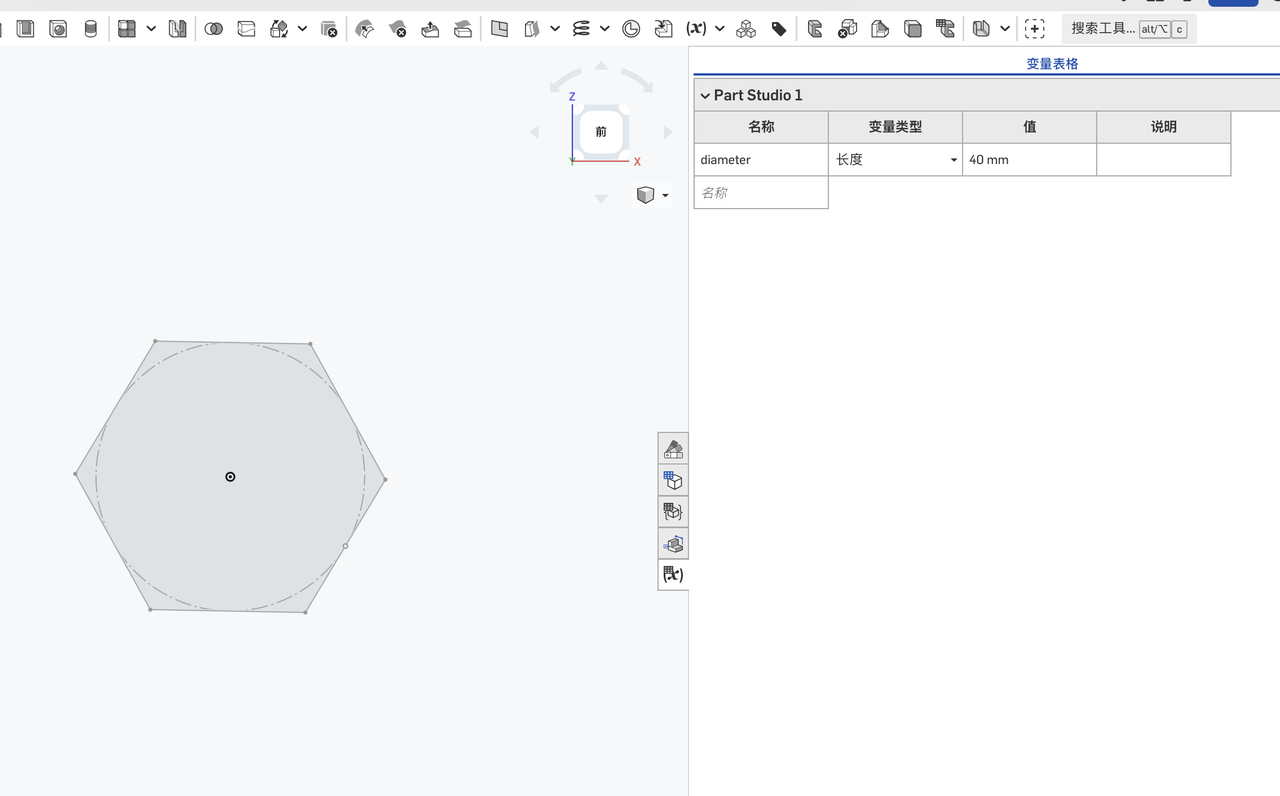Select the Split tool icon
This screenshot has height=796, width=1280.
[247, 29]
